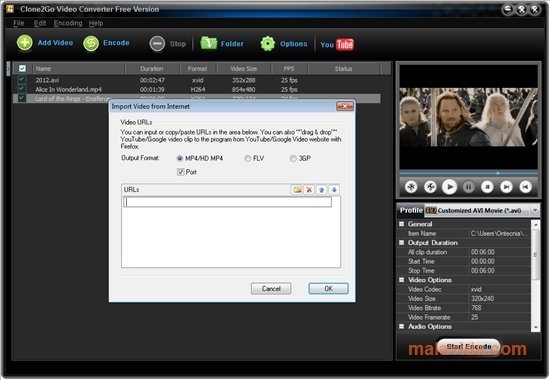Image resolution: width=550 pixels, height=380 pixels.
Task: Click the Video Size value 320x240
Action: tap(482, 299)
